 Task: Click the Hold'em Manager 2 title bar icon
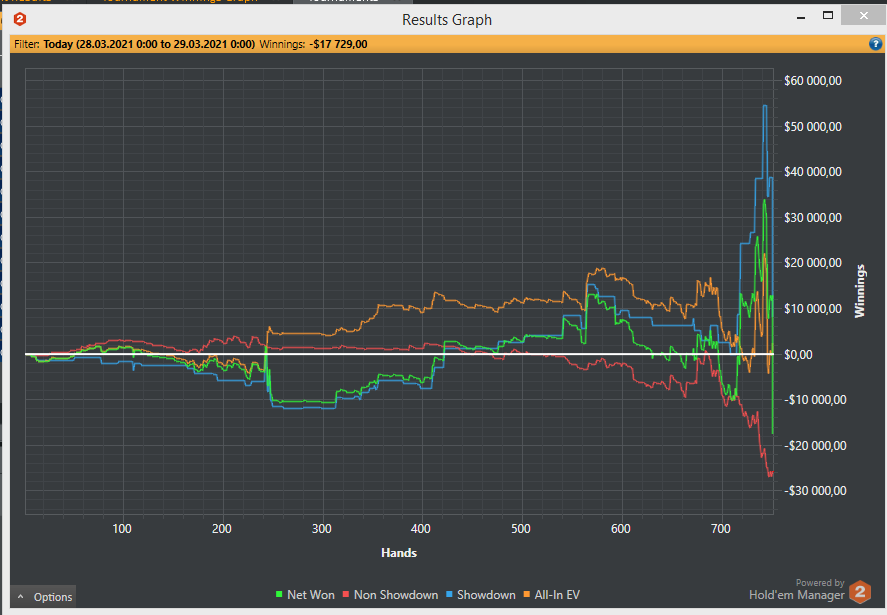tap(19, 19)
